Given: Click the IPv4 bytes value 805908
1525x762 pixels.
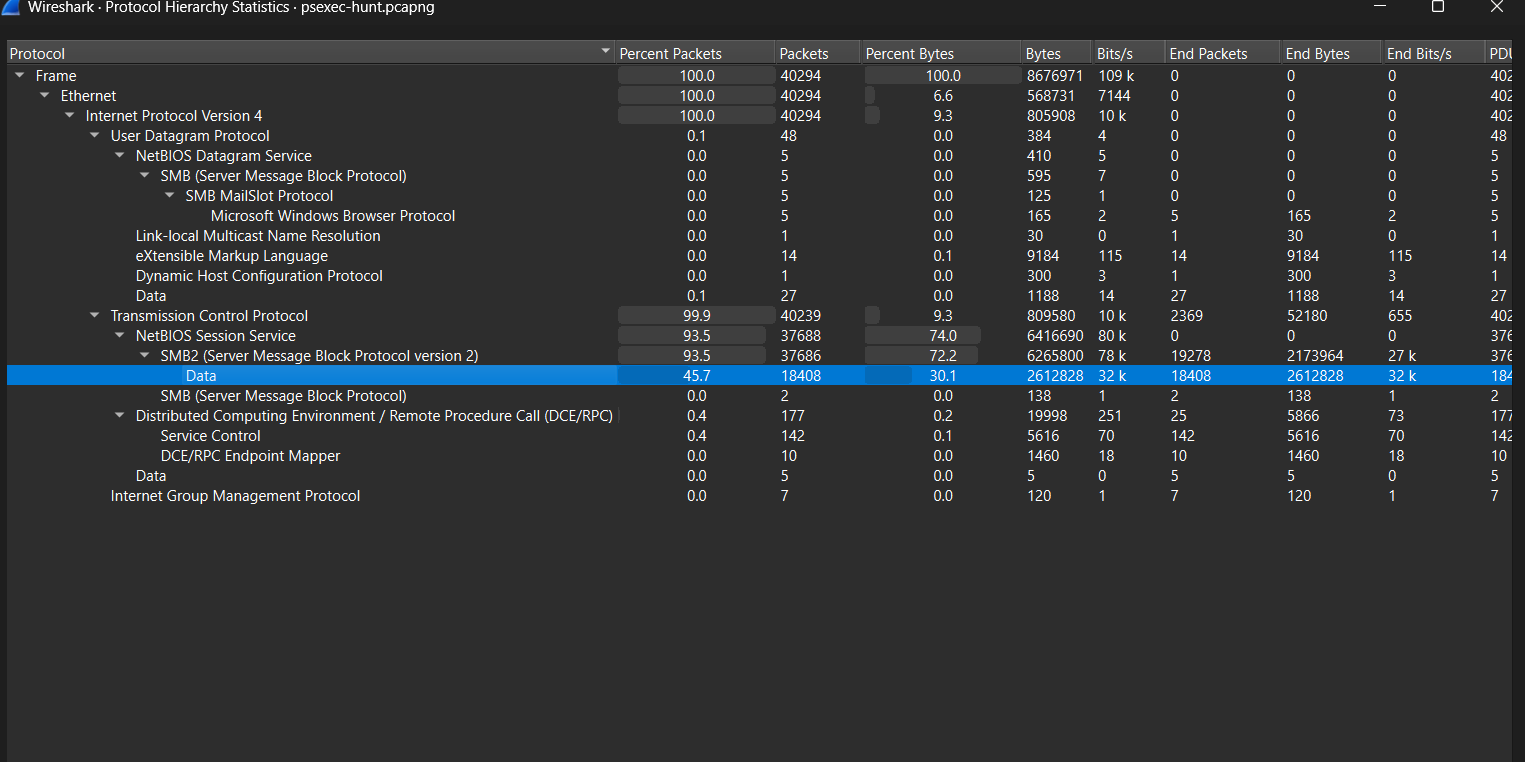Looking at the screenshot, I should click(x=1050, y=116).
